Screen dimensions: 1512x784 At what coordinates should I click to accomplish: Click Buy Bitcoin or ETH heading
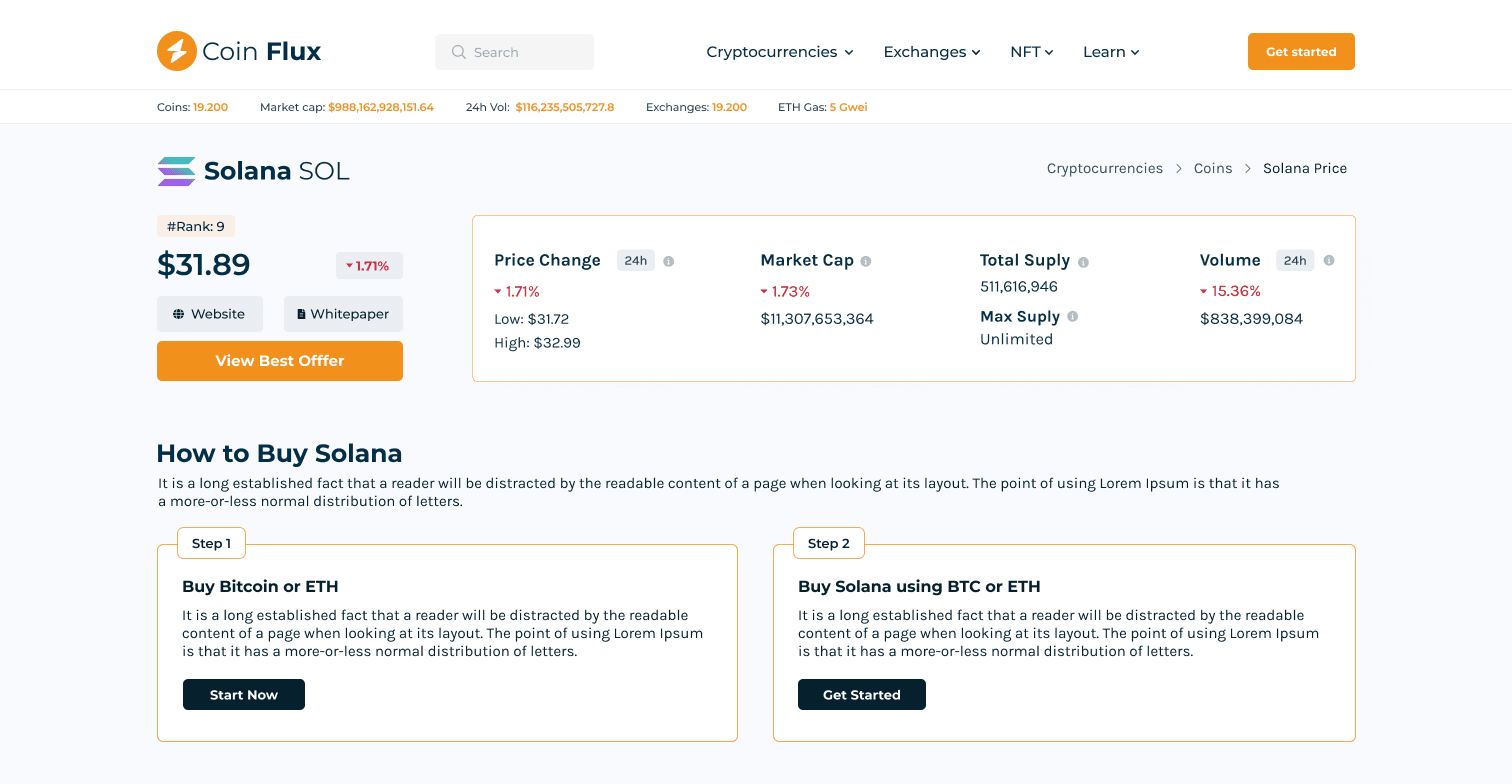click(x=260, y=587)
